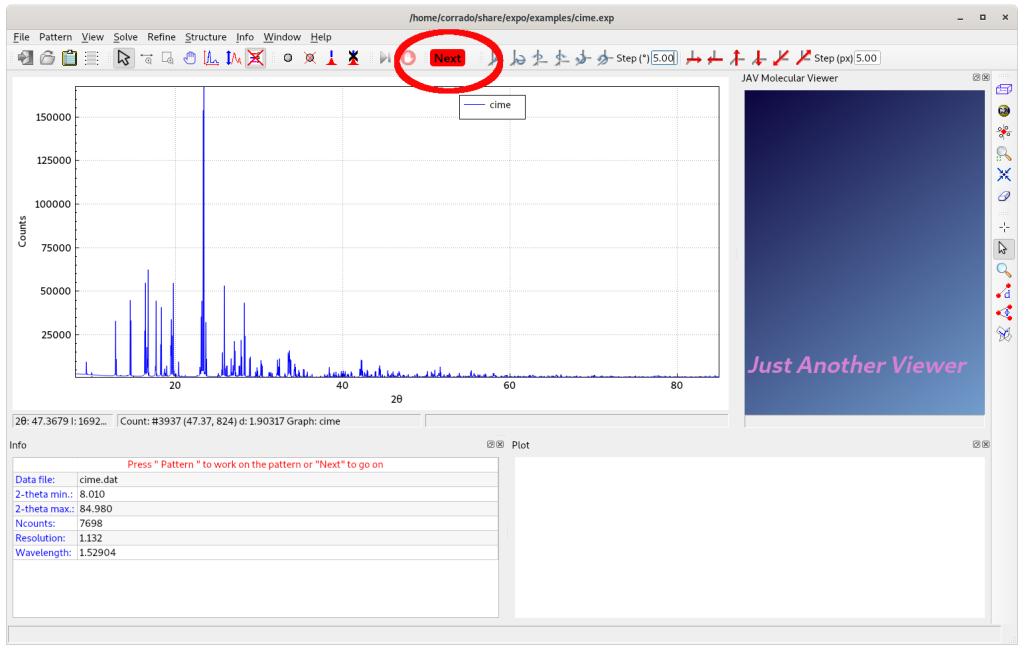Select the crosshair tool in viewer sidebar

coord(1004,227)
